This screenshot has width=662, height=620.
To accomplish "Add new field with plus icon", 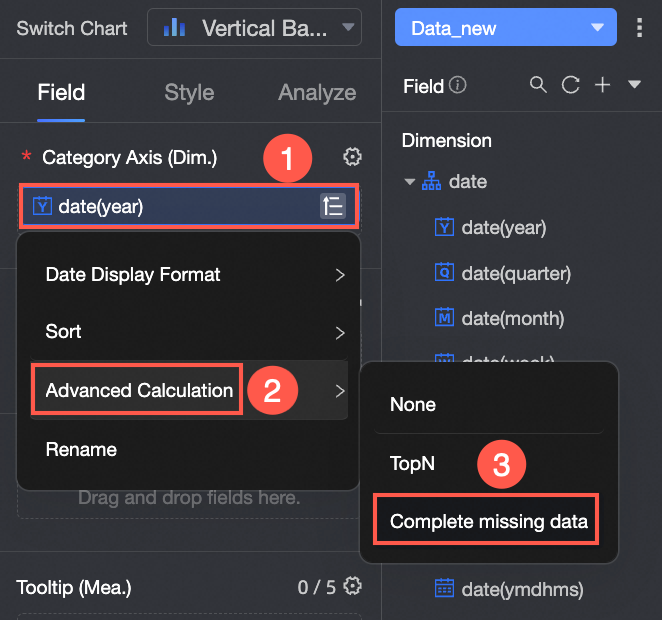I will pos(602,86).
